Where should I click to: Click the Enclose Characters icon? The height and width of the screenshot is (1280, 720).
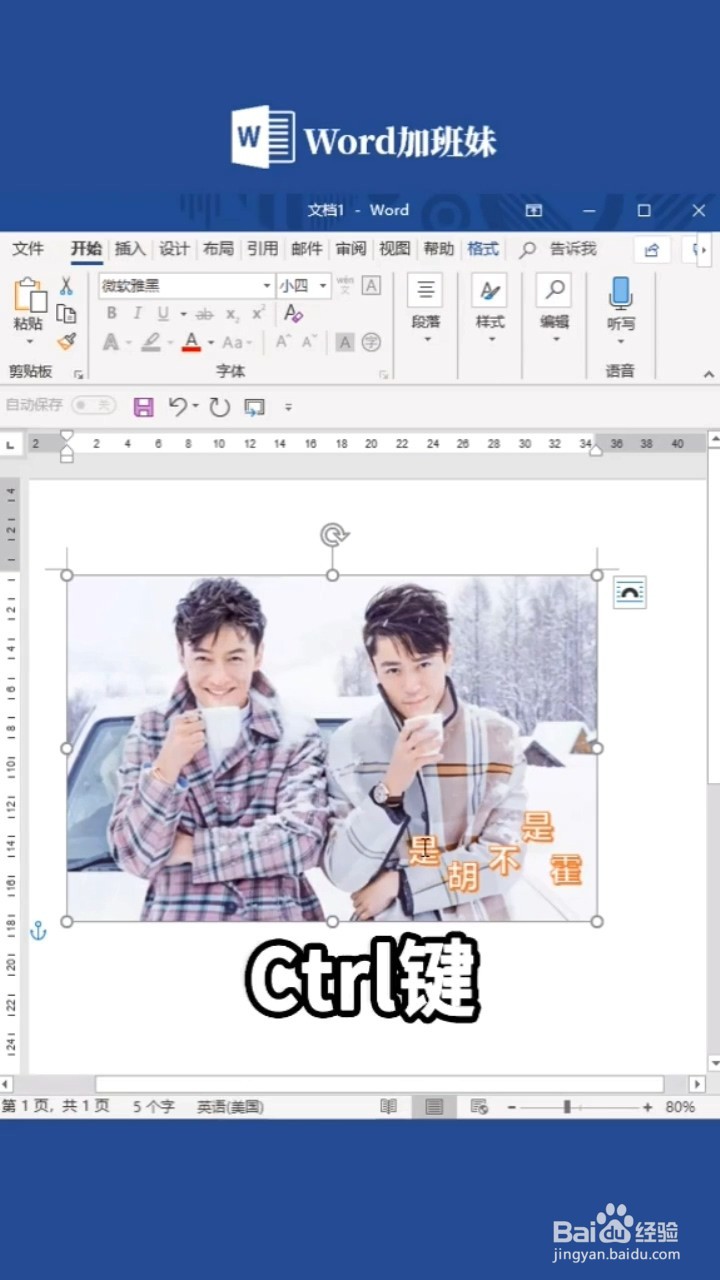(371, 342)
